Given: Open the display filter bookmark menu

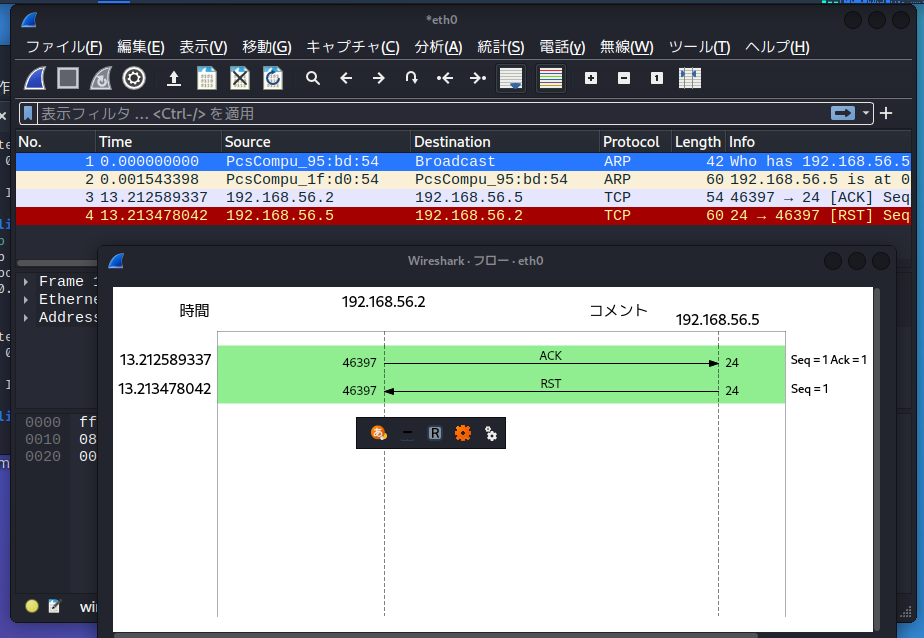Looking at the screenshot, I should 28,114.
